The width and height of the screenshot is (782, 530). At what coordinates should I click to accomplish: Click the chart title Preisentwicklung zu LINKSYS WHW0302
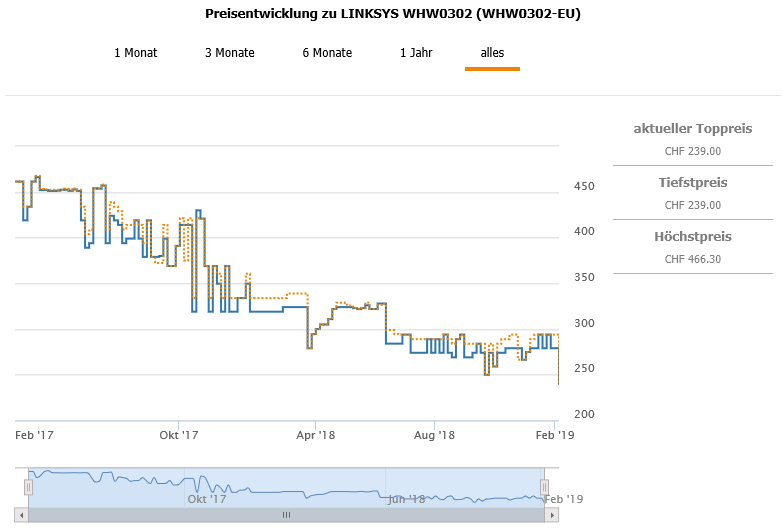point(392,14)
